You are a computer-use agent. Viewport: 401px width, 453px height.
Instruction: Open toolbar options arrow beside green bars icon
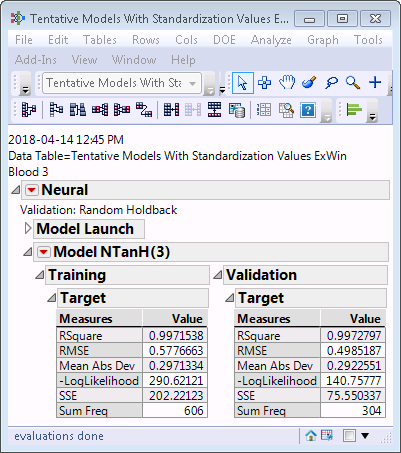373,111
